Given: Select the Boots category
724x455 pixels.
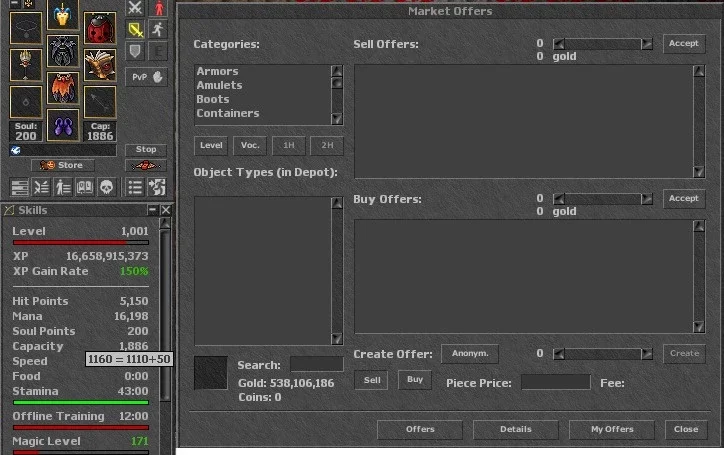Looking at the screenshot, I should (212, 99).
